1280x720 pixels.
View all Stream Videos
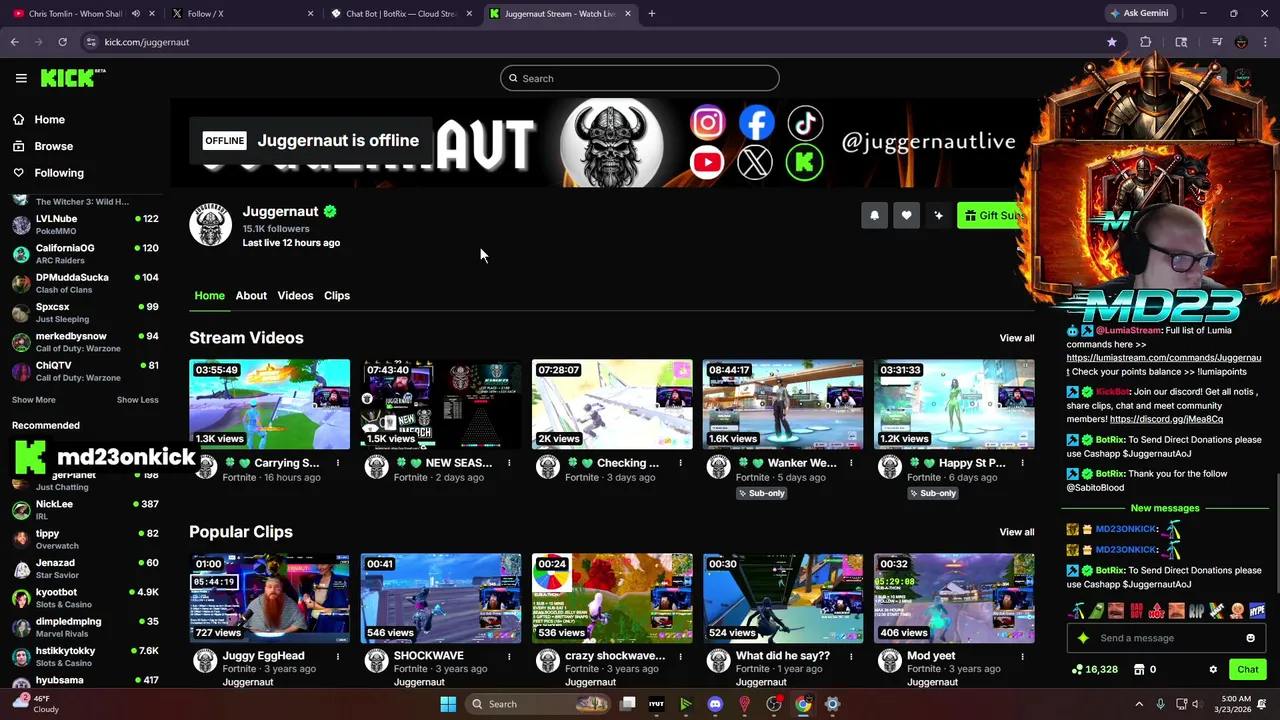pyautogui.click(x=1017, y=338)
